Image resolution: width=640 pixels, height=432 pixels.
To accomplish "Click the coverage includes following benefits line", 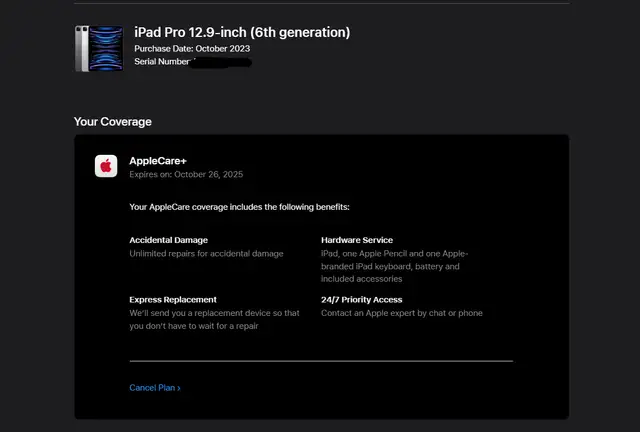I will pos(239,207).
